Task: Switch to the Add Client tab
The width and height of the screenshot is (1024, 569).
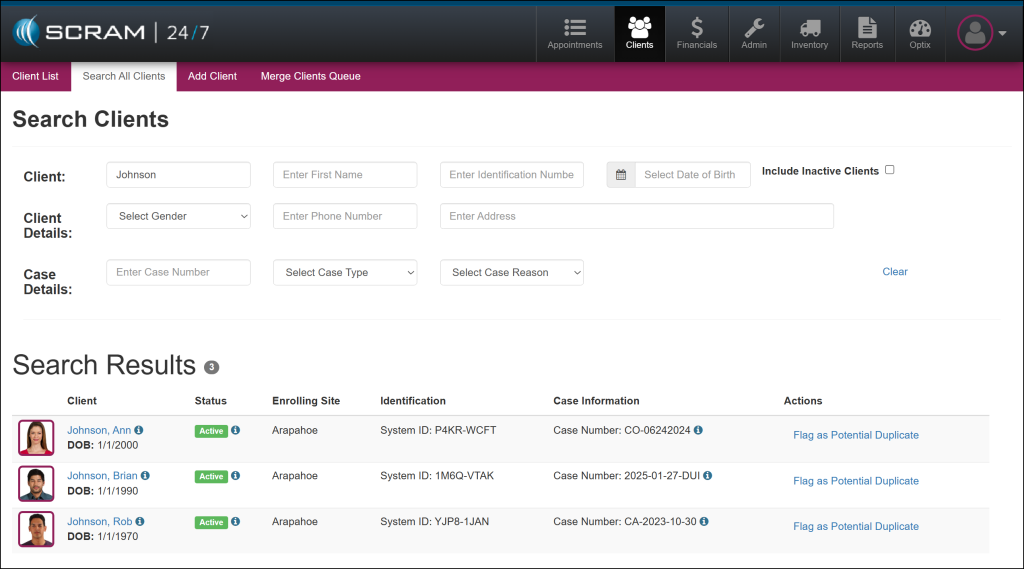Action: (x=212, y=76)
